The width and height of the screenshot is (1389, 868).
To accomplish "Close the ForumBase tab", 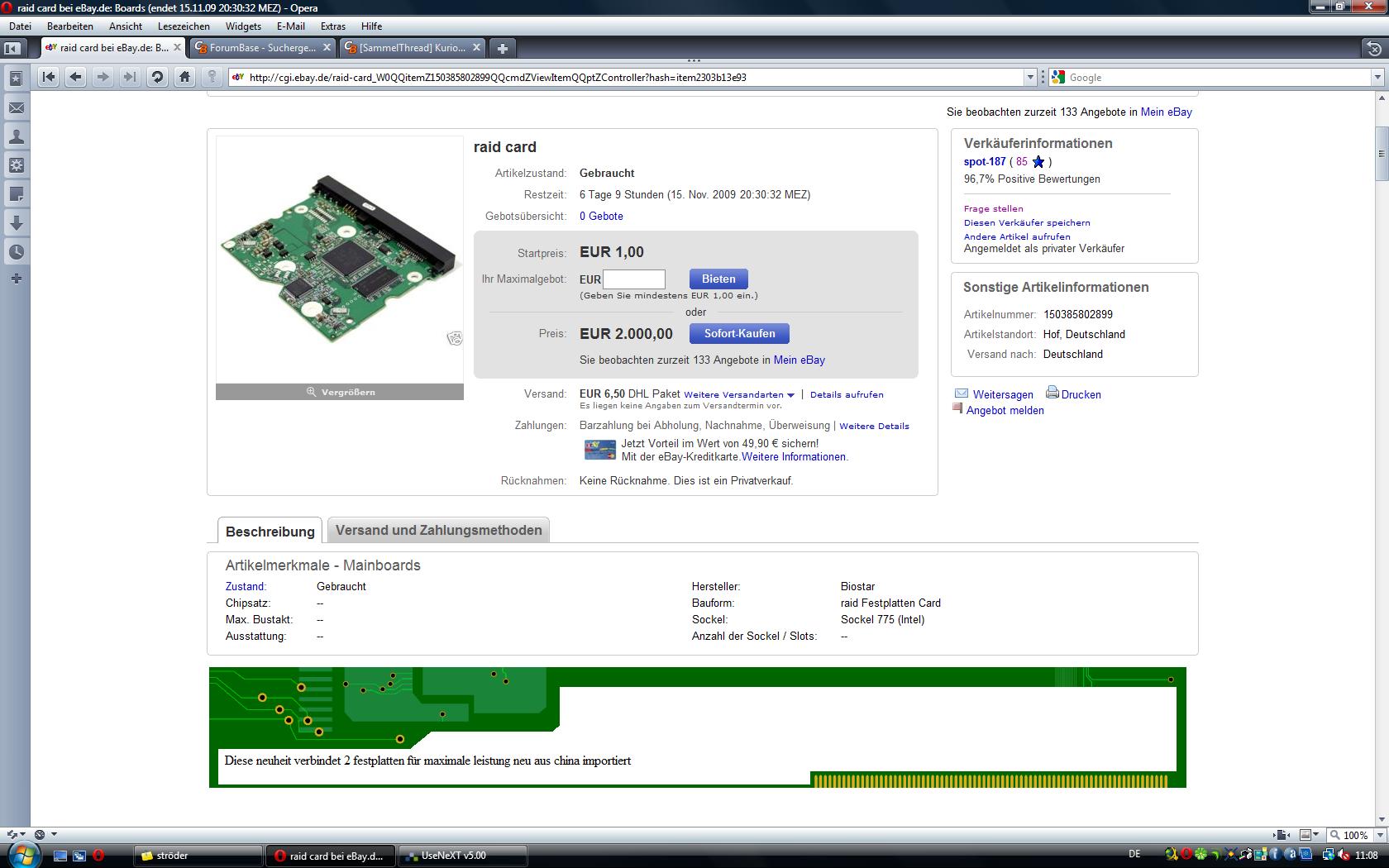I will point(327,47).
